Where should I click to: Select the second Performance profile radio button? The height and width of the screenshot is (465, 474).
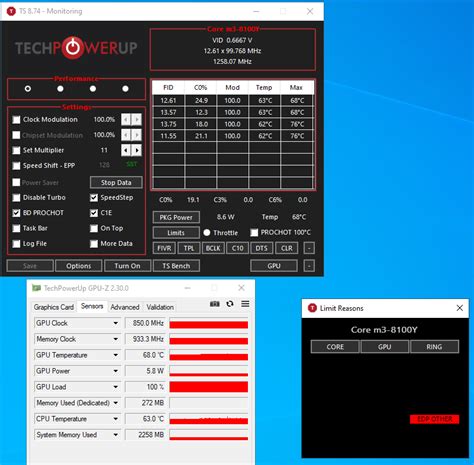click(60, 89)
